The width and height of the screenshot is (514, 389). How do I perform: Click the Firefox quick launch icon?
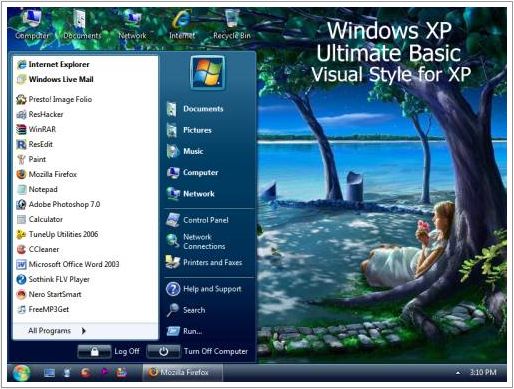point(86,372)
